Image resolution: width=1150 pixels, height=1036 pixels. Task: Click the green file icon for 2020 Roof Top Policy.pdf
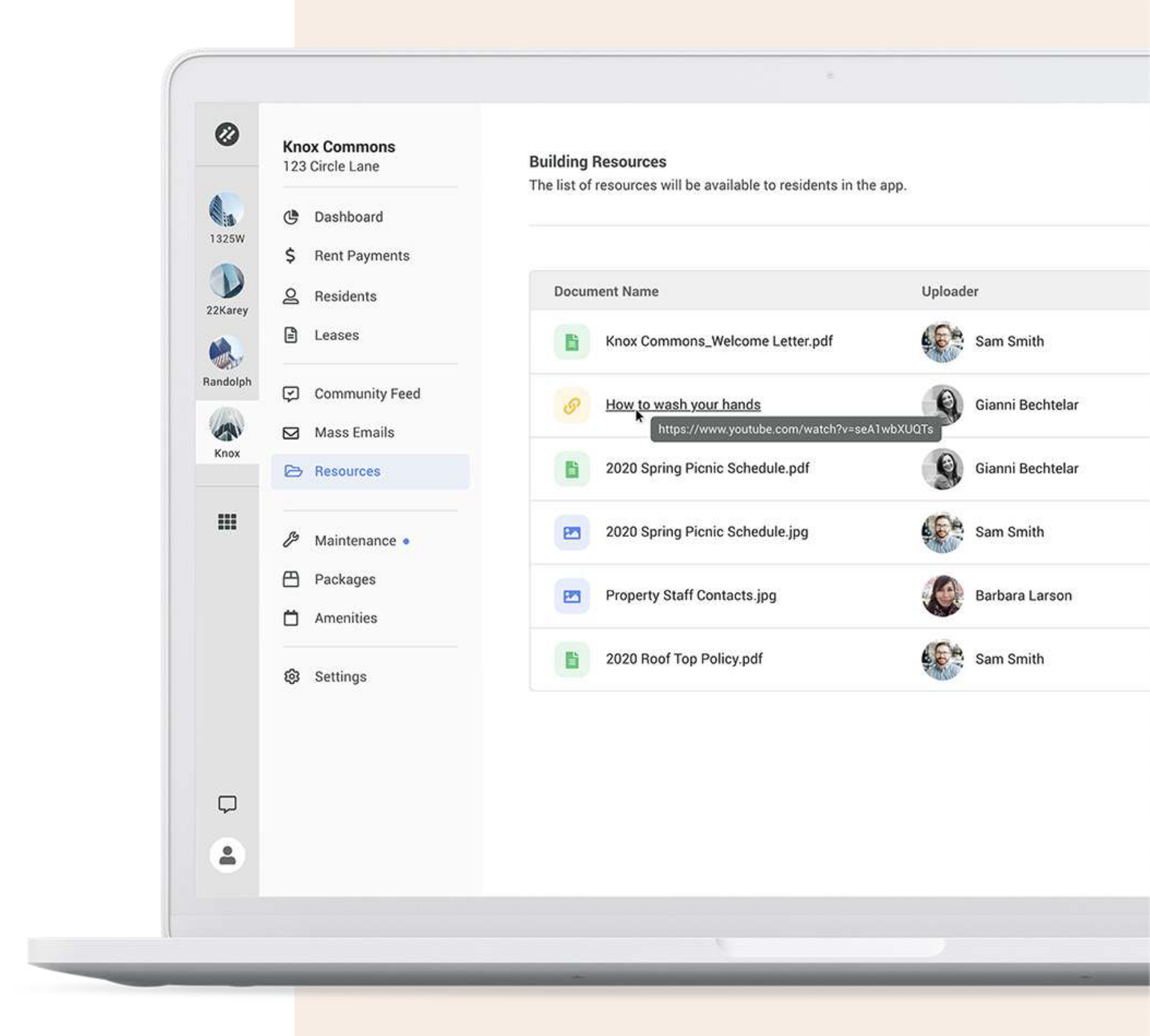point(572,659)
